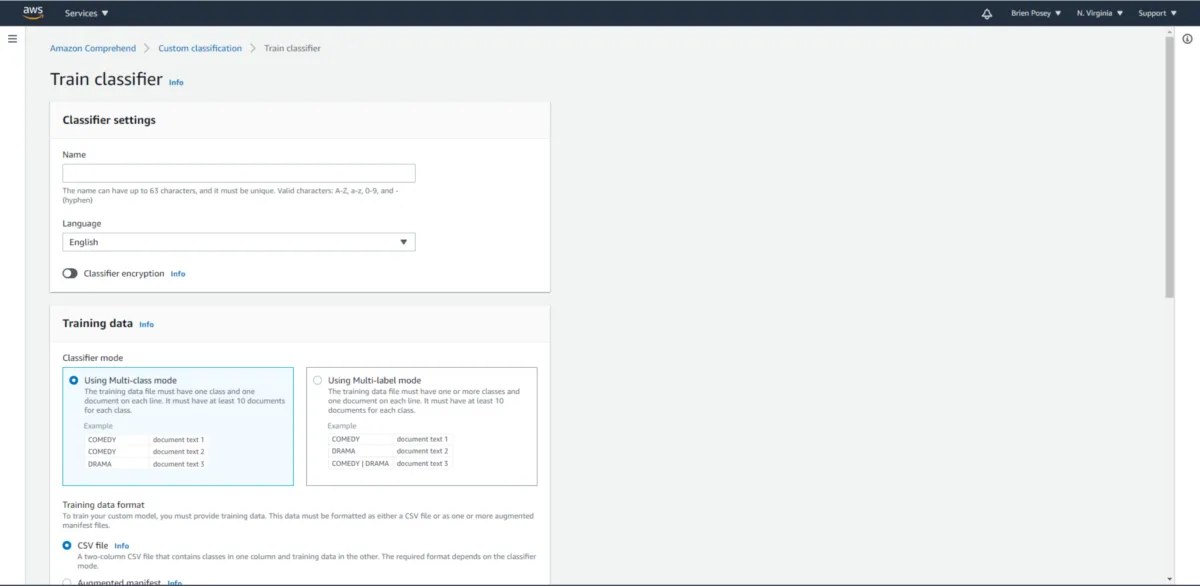This screenshot has height=586, width=1200.
Task: Select the Augmented manifest radio button
Action: coord(67,582)
